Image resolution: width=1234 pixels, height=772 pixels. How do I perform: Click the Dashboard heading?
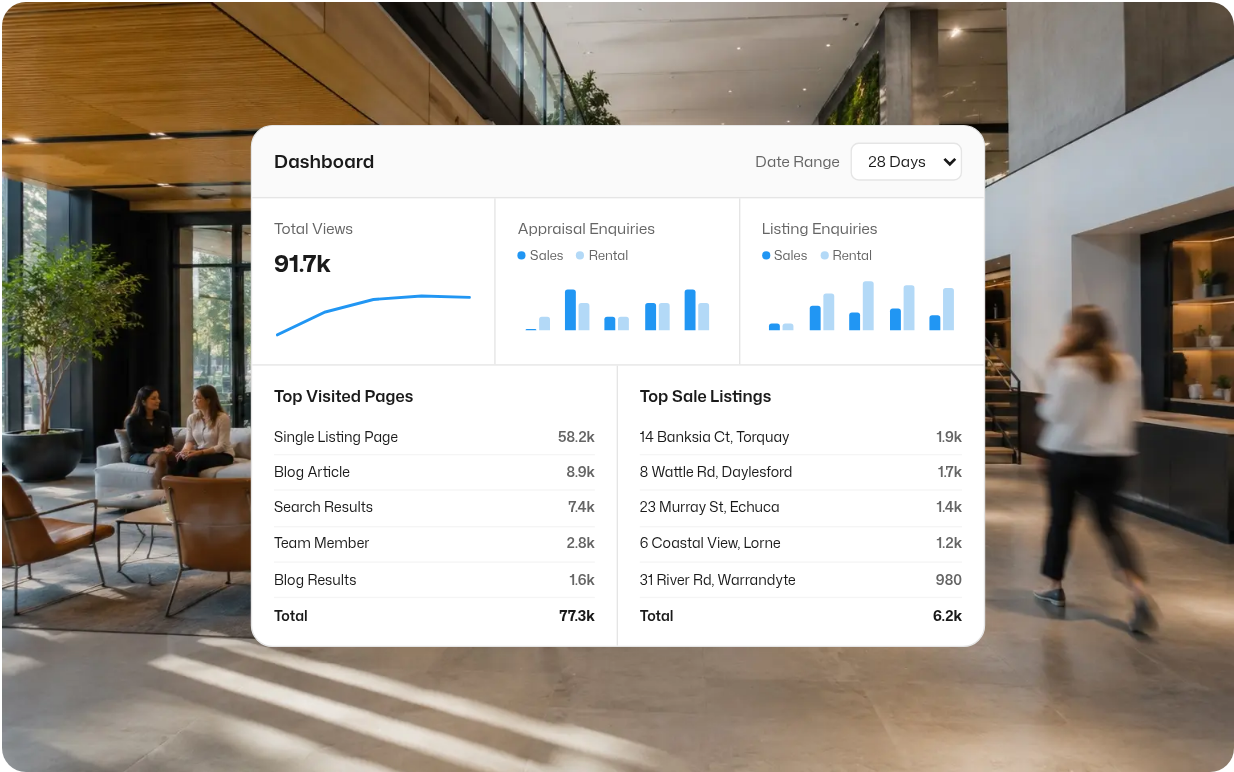pos(324,162)
